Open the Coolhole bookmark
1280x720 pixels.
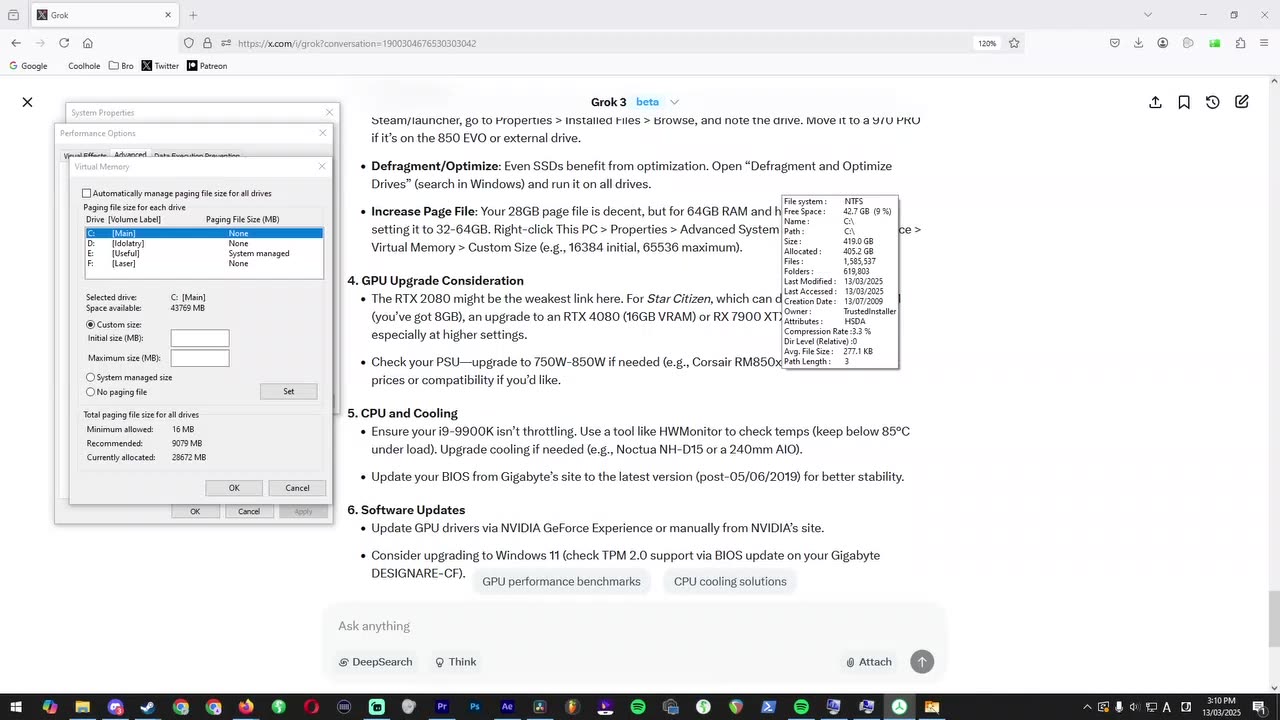(84, 66)
